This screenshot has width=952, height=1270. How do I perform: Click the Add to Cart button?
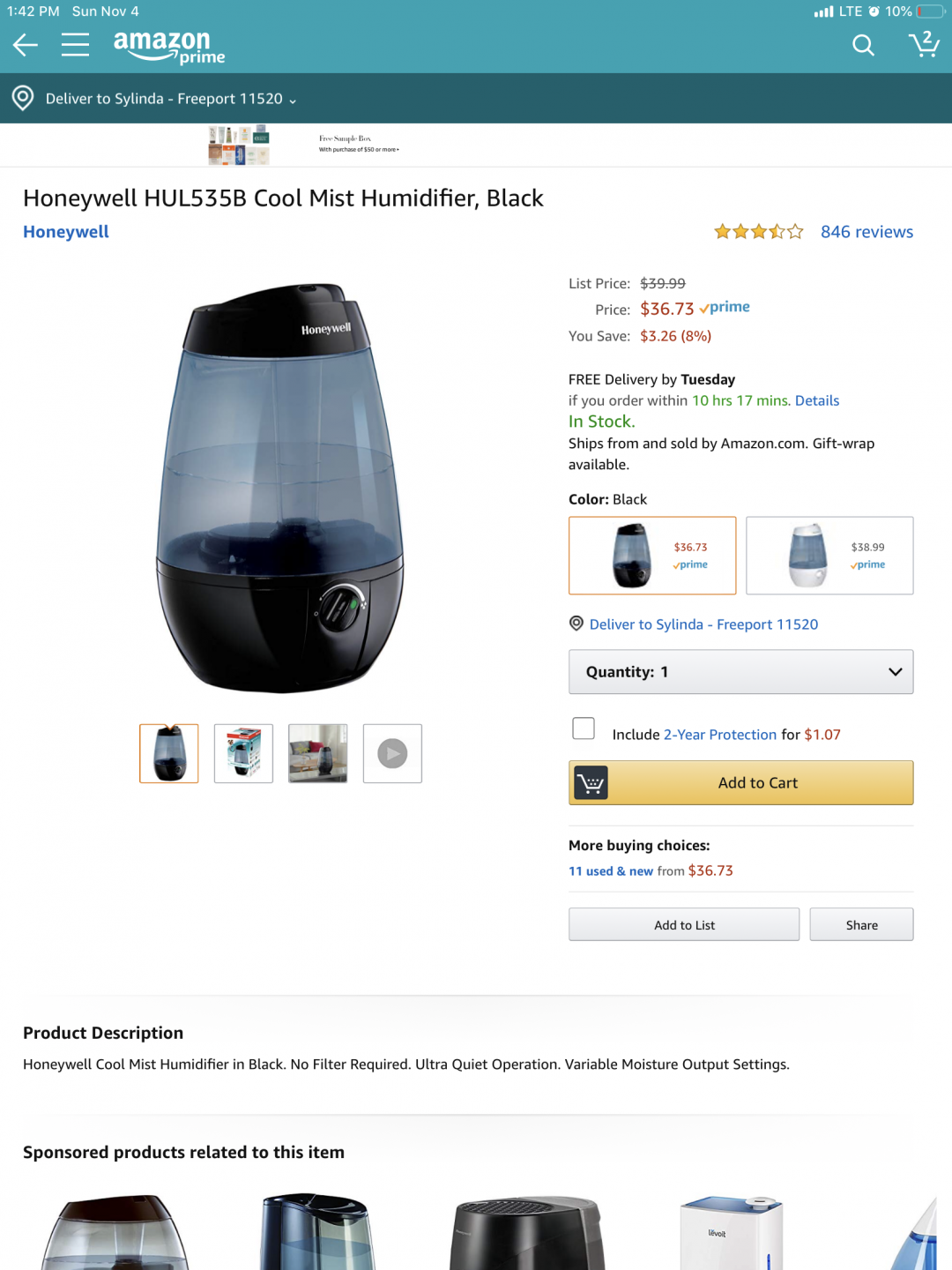pos(740,782)
